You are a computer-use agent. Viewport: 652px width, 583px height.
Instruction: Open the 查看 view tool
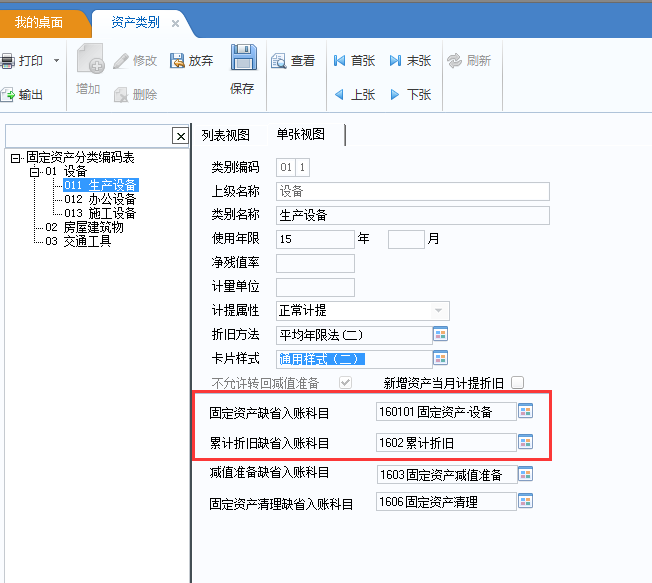pos(294,61)
